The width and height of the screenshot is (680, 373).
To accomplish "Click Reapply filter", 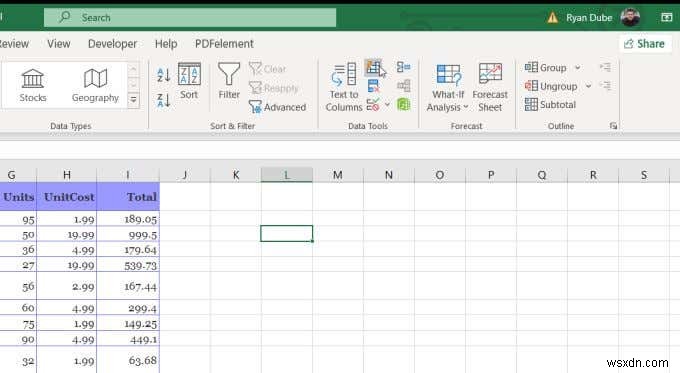I will click(274, 88).
